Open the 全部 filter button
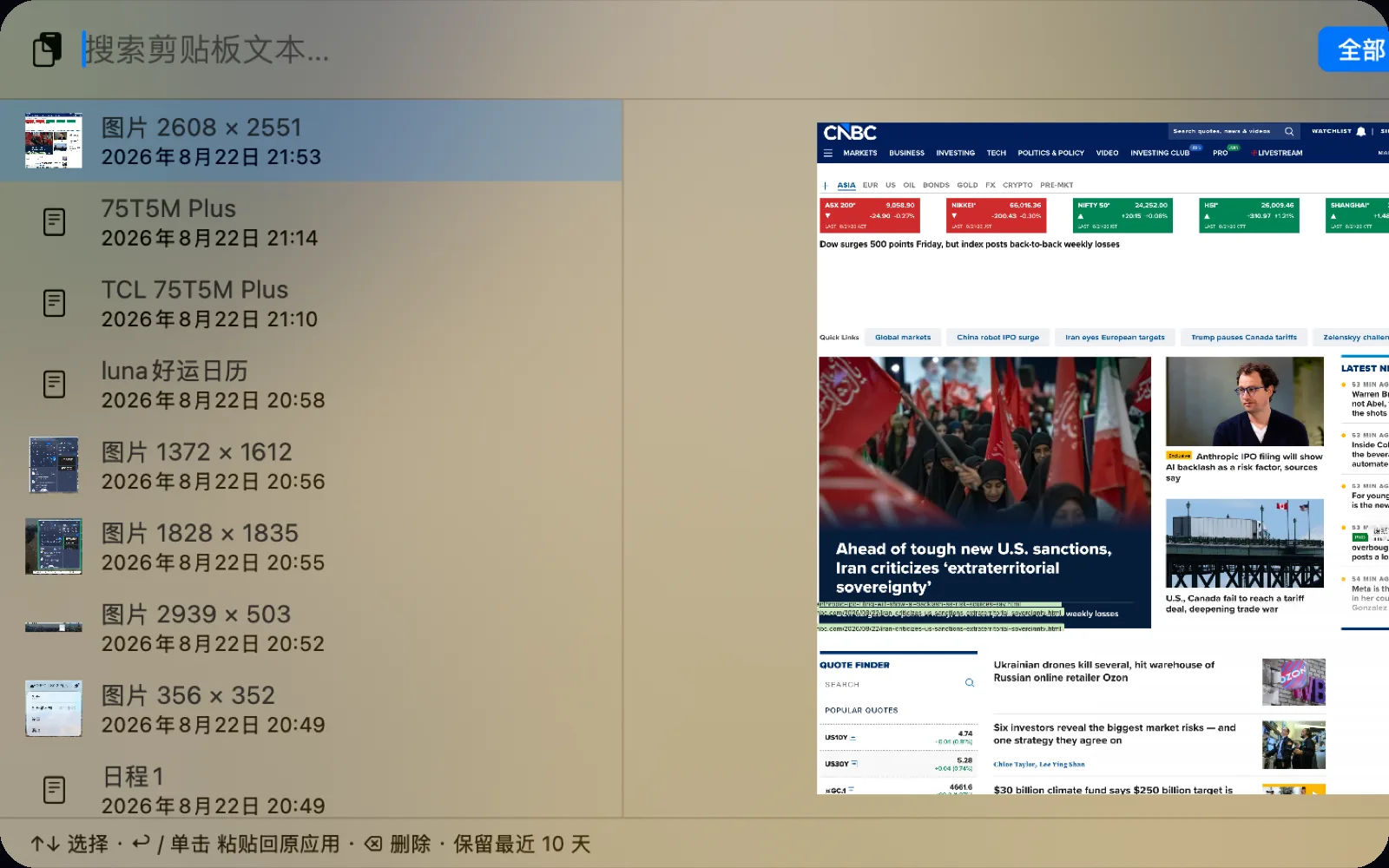Screen dimensions: 1389x868 (1355, 49)
